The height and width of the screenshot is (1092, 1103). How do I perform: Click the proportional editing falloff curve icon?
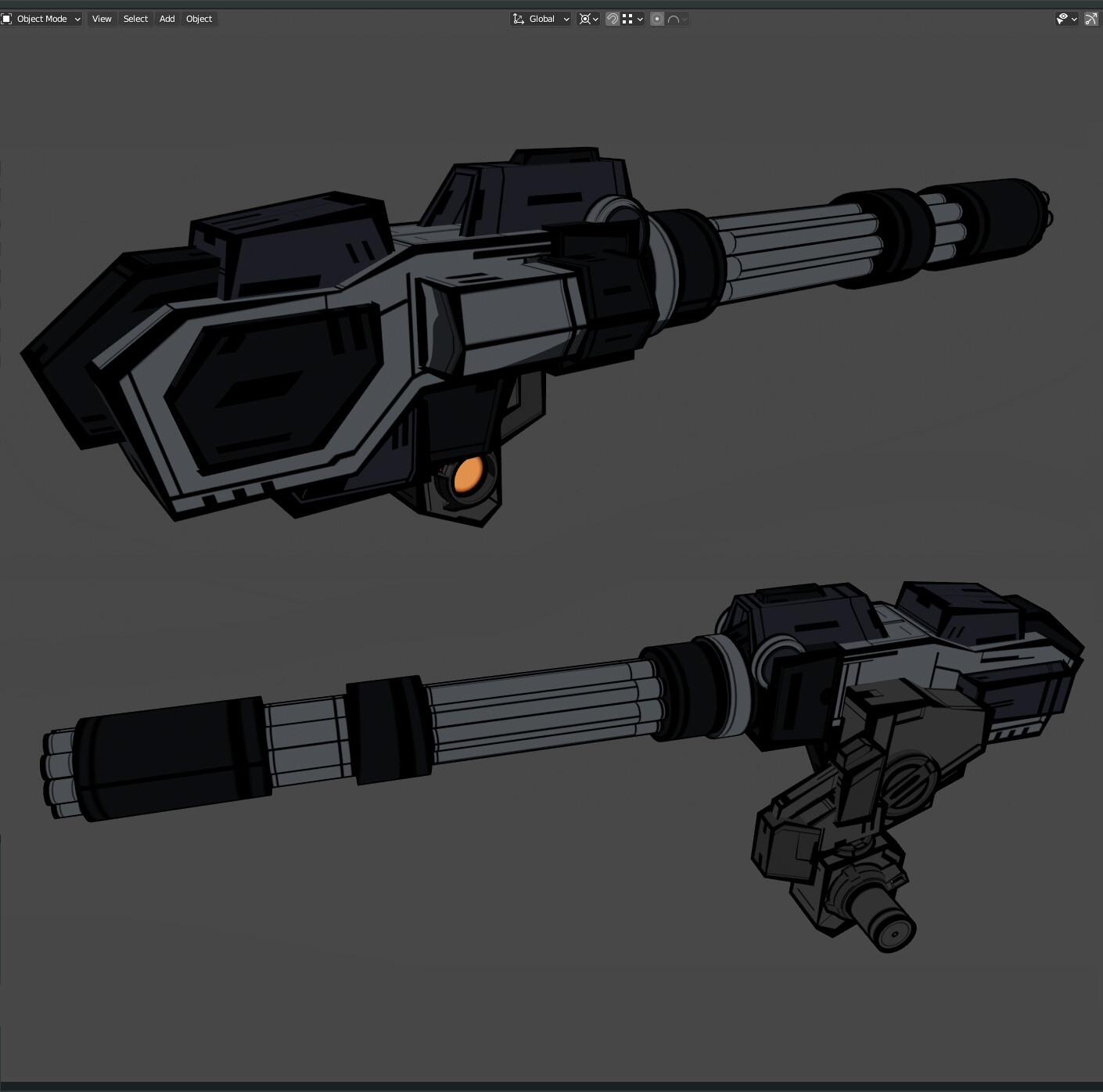tap(674, 19)
